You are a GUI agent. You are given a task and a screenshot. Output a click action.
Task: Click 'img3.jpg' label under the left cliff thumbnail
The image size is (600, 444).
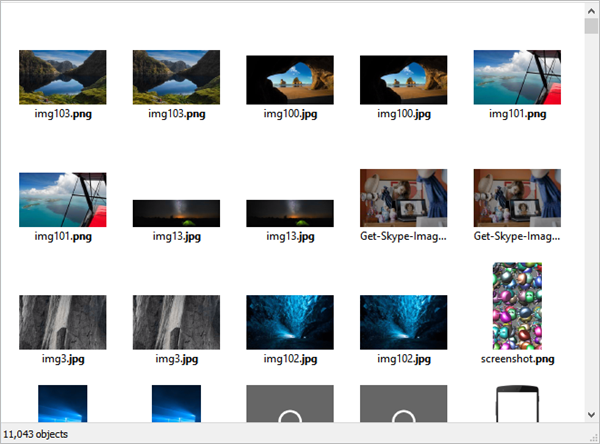pyautogui.click(x=63, y=359)
